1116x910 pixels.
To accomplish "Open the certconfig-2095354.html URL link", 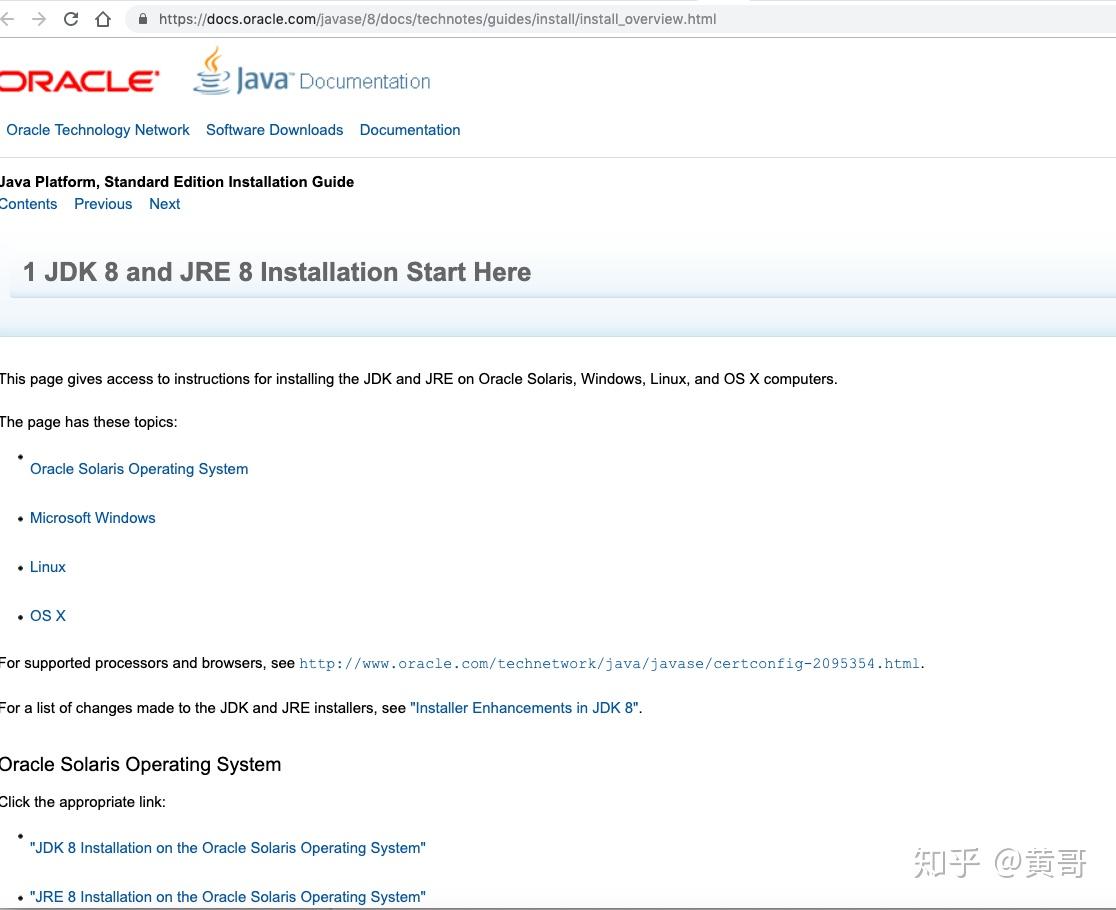I will (610, 664).
